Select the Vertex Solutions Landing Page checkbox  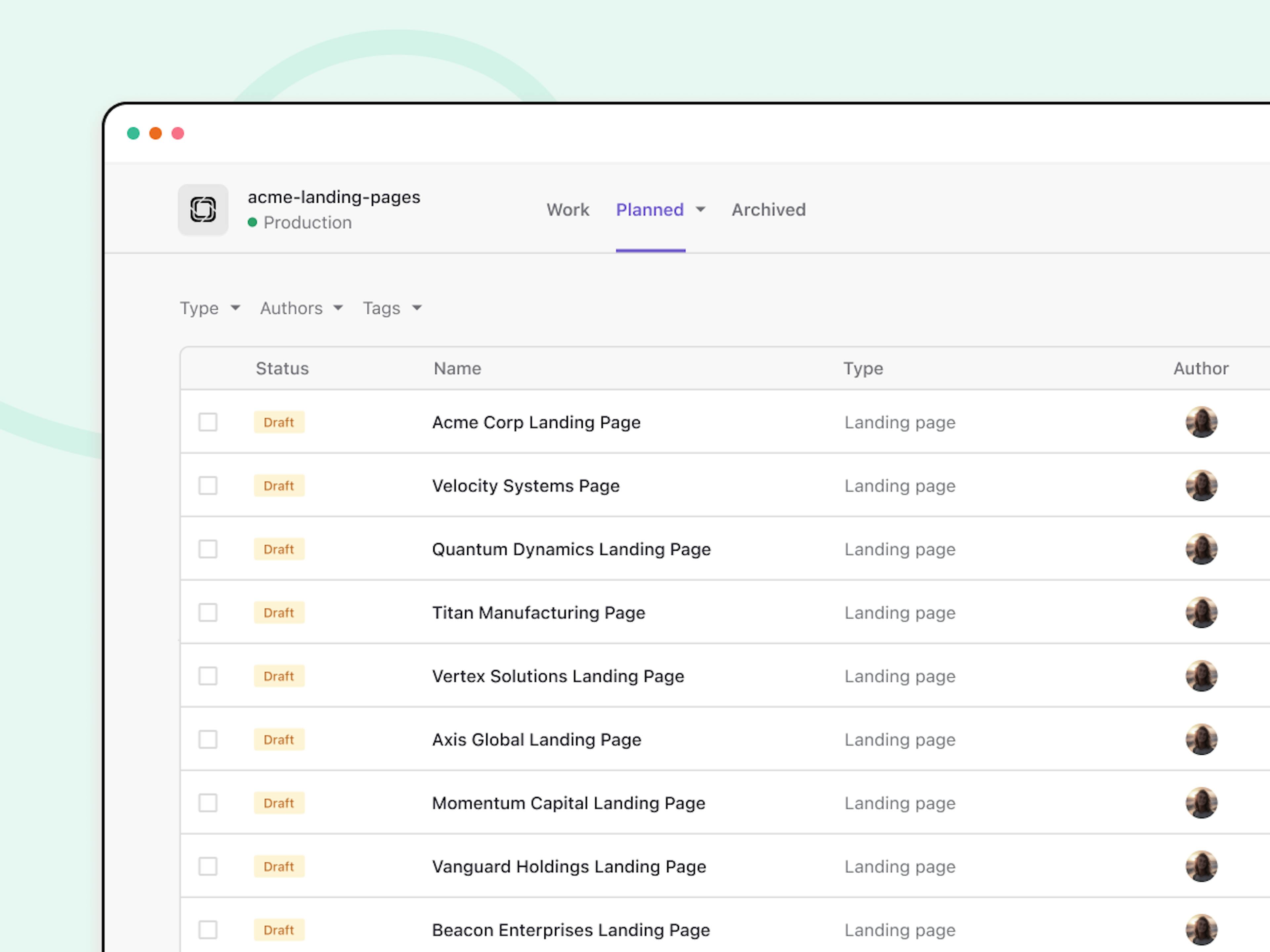pos(208,676)
